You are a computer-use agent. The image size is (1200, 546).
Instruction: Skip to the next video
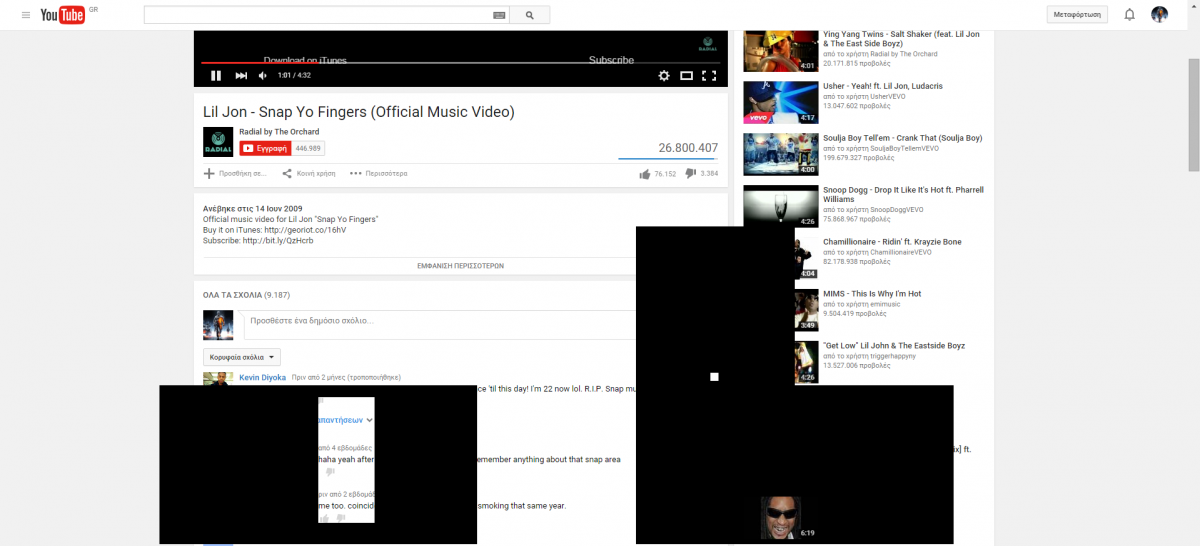tap(241, 75)
